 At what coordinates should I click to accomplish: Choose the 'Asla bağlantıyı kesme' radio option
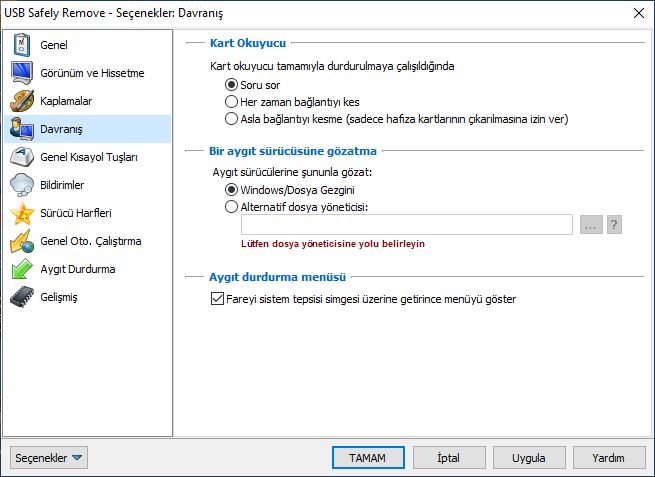[231, 119]
